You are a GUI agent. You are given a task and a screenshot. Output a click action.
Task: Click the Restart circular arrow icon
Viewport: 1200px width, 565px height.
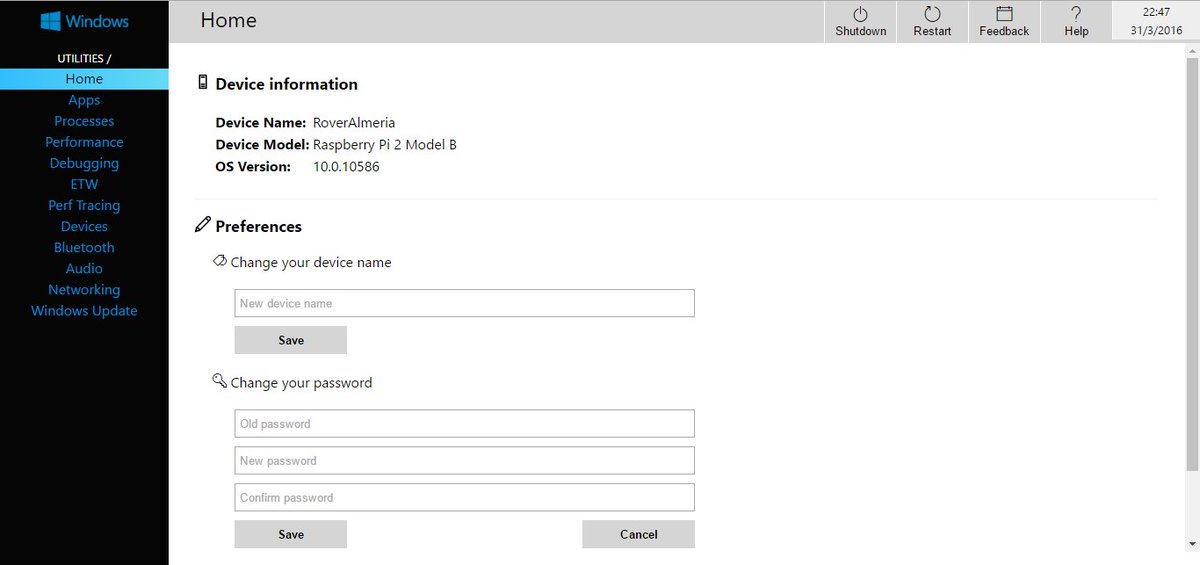(x=932, y=14)
